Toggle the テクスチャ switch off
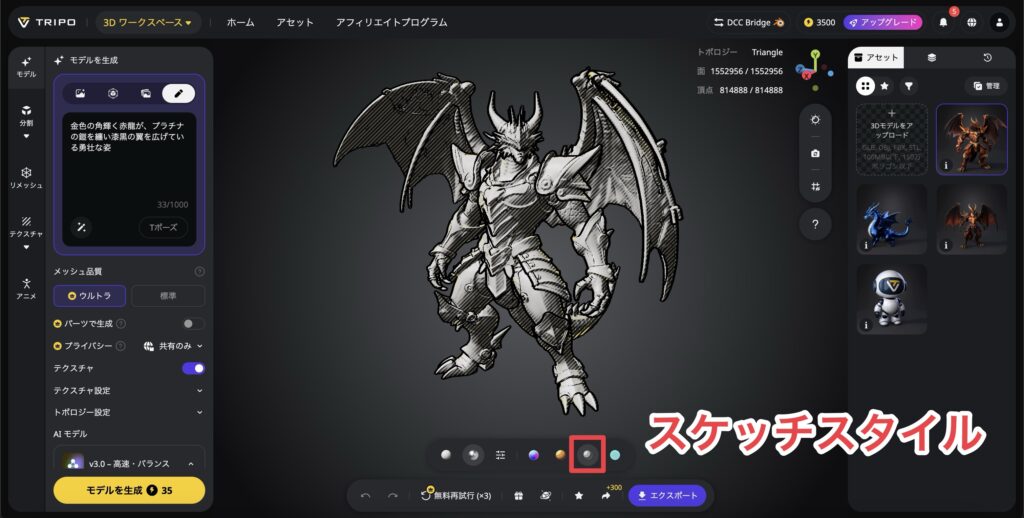This screenshot has height=518, width=1024. tap(193, 368)
